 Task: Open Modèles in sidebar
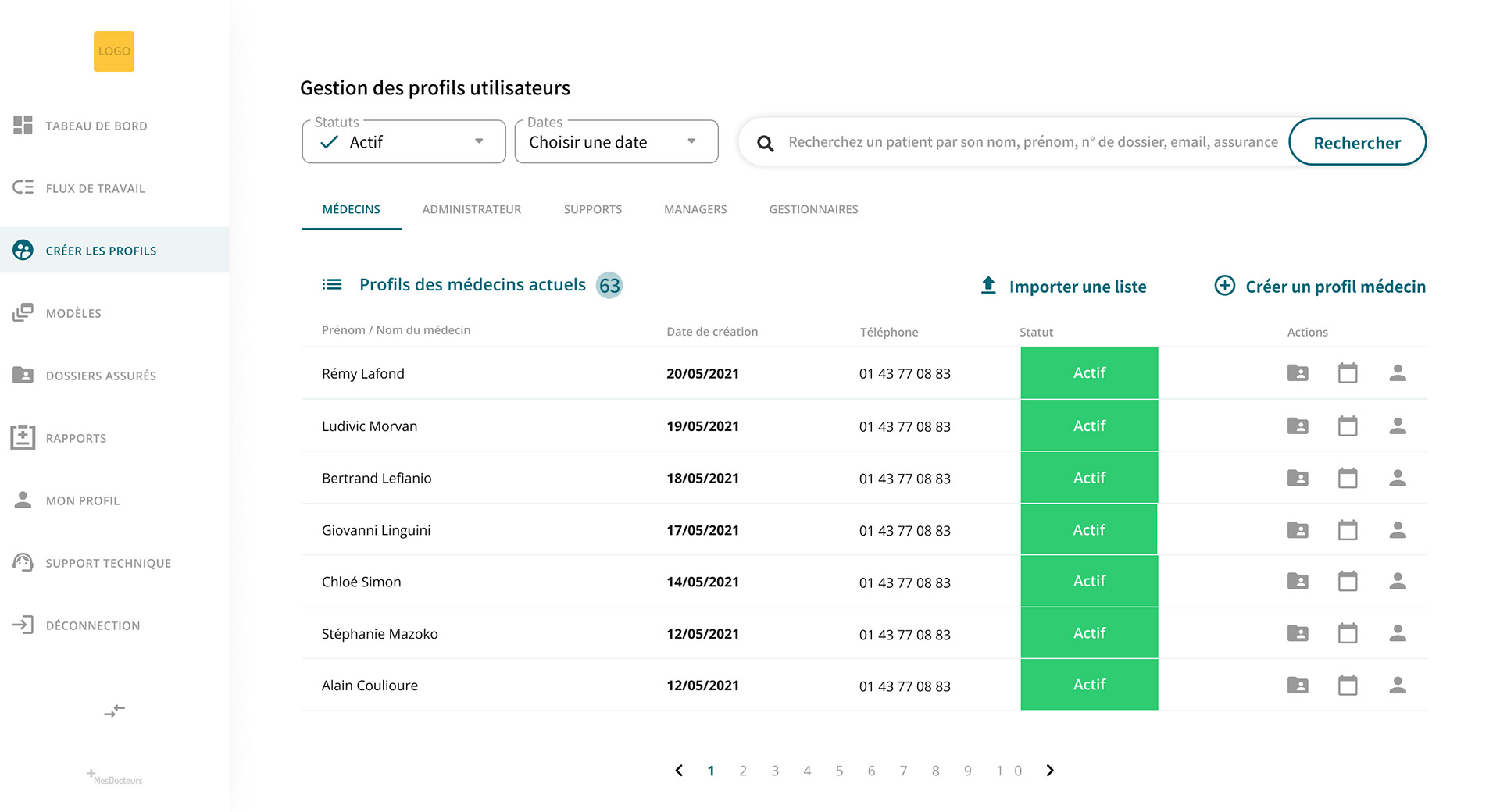114,313
